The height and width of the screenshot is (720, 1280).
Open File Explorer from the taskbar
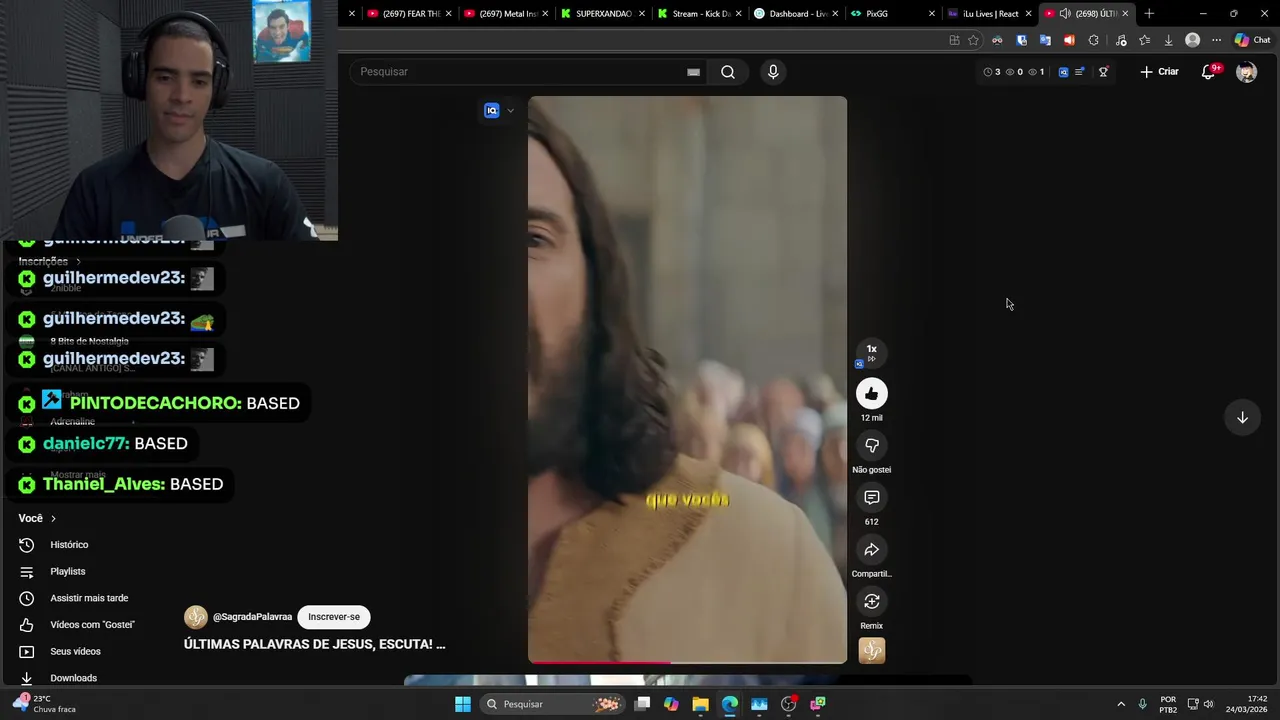(701, 704)
